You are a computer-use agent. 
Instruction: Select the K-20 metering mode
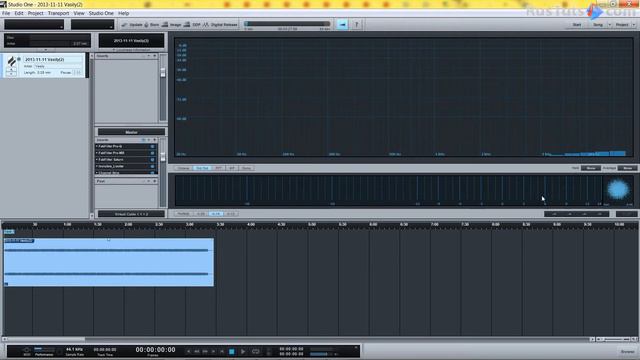[x=200, y=214]
